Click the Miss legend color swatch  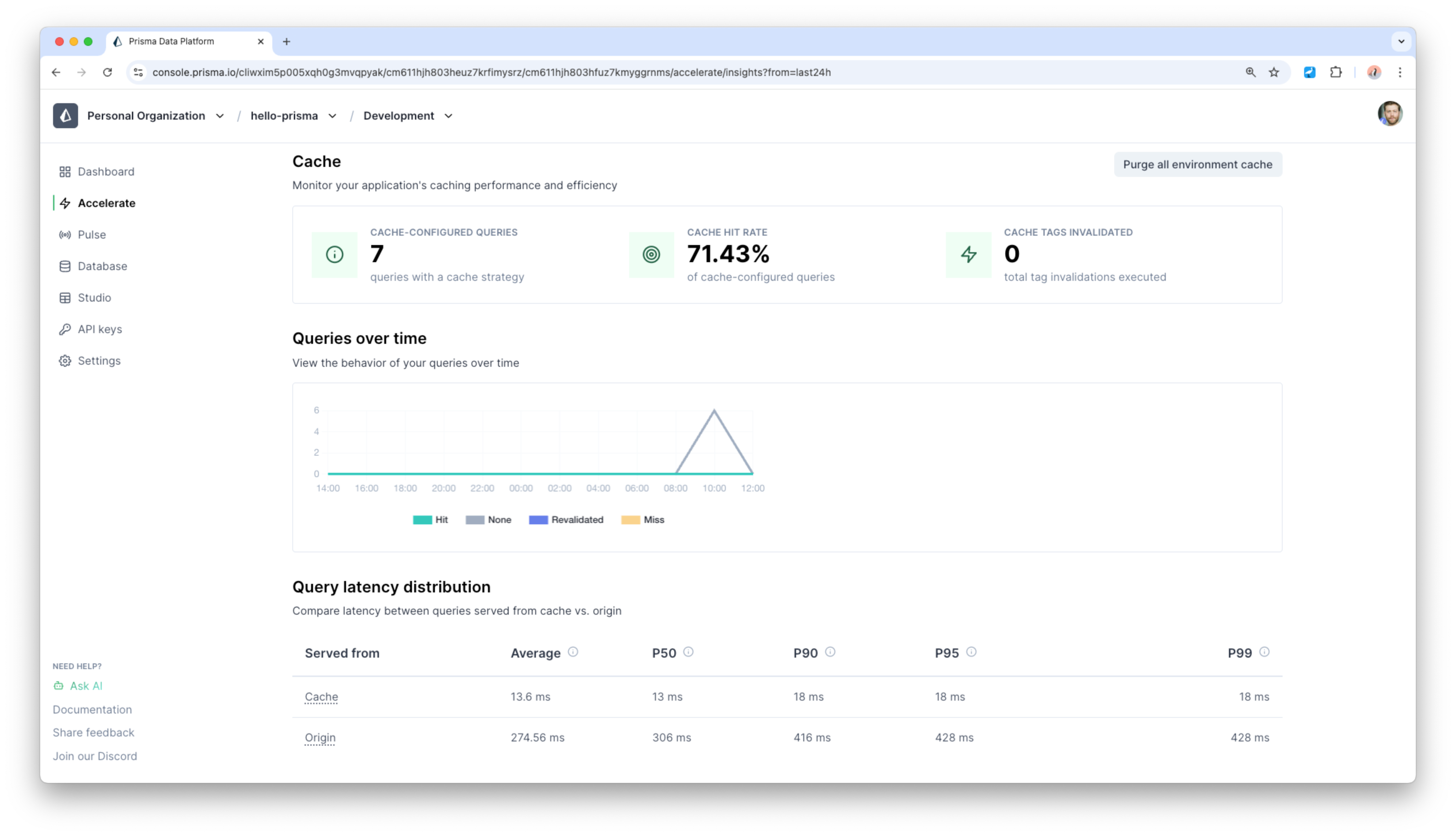point(630,520)
